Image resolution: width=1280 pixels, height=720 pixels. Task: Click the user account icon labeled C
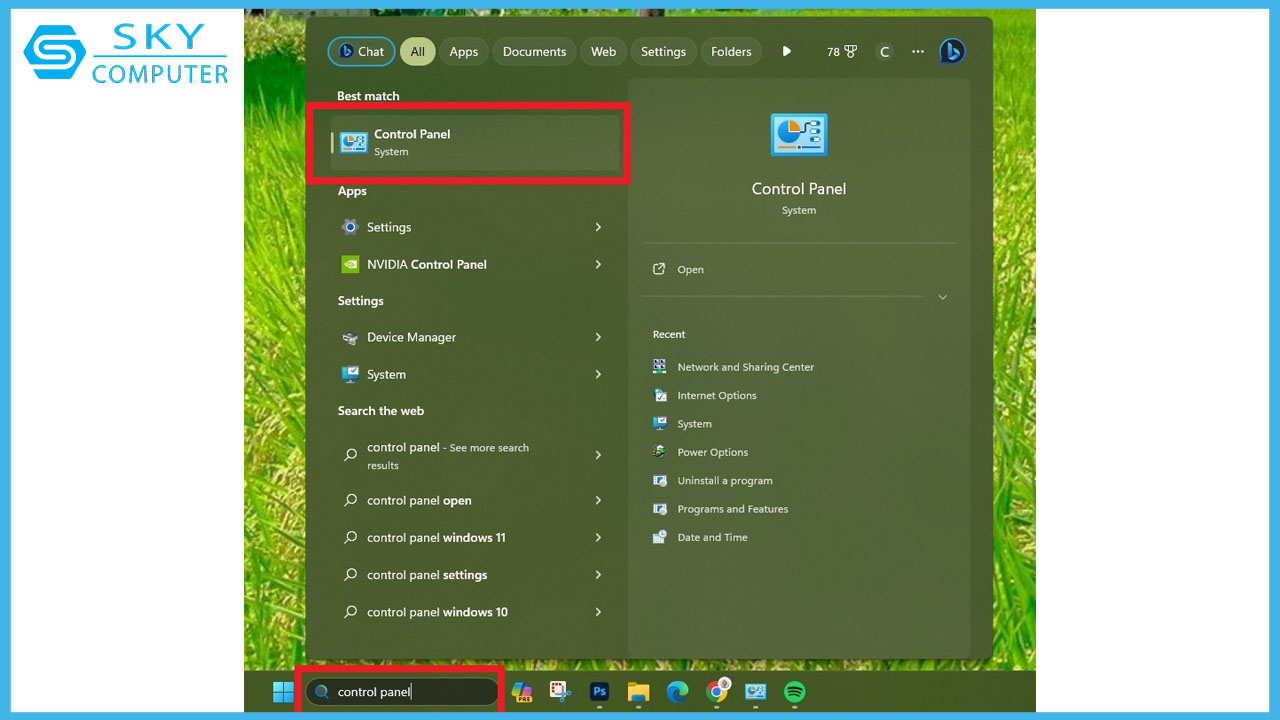884,51
